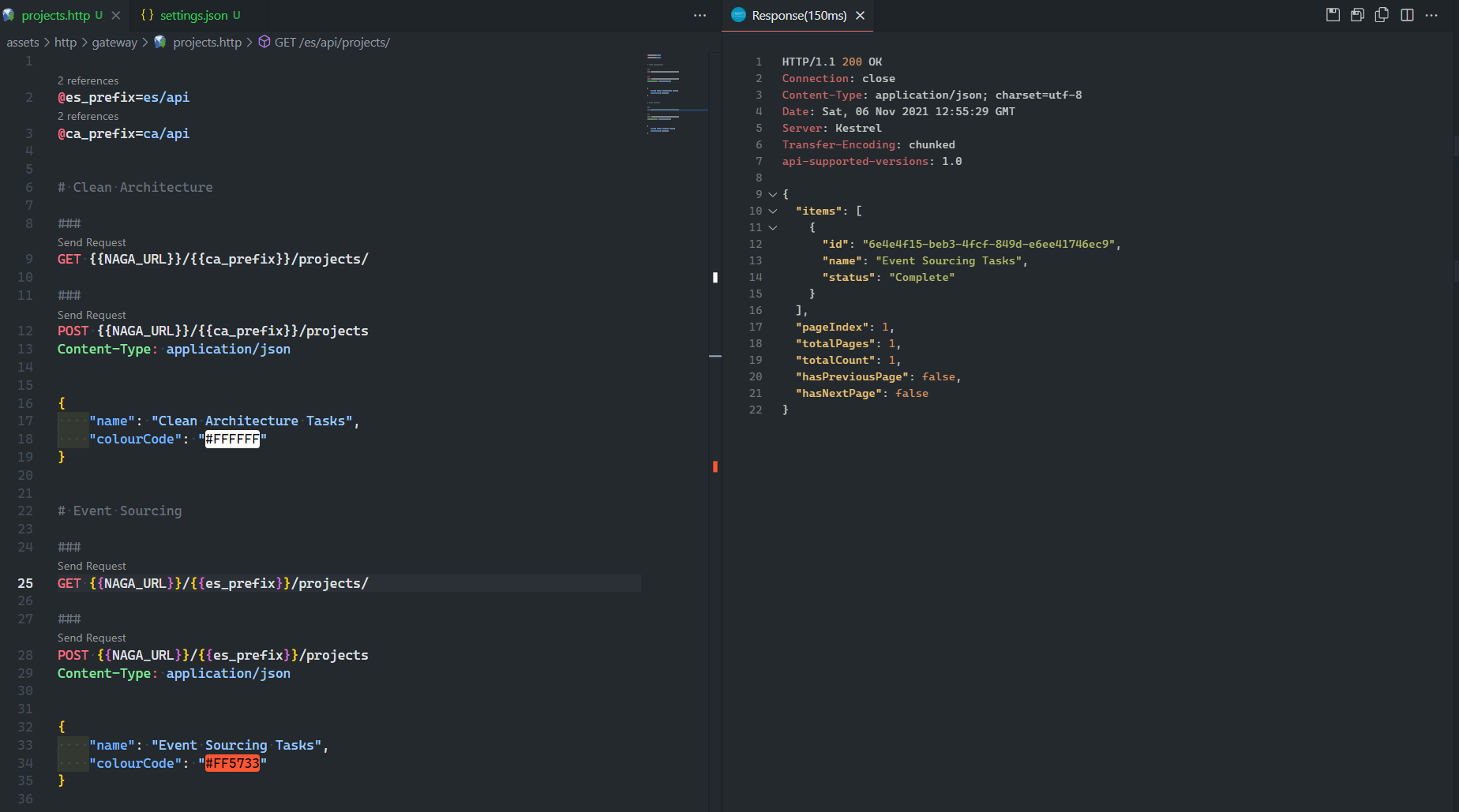This screenshot has width=1459, height=812.
Task: Collapse the item object at line 11
Action: tap(773, 227)
